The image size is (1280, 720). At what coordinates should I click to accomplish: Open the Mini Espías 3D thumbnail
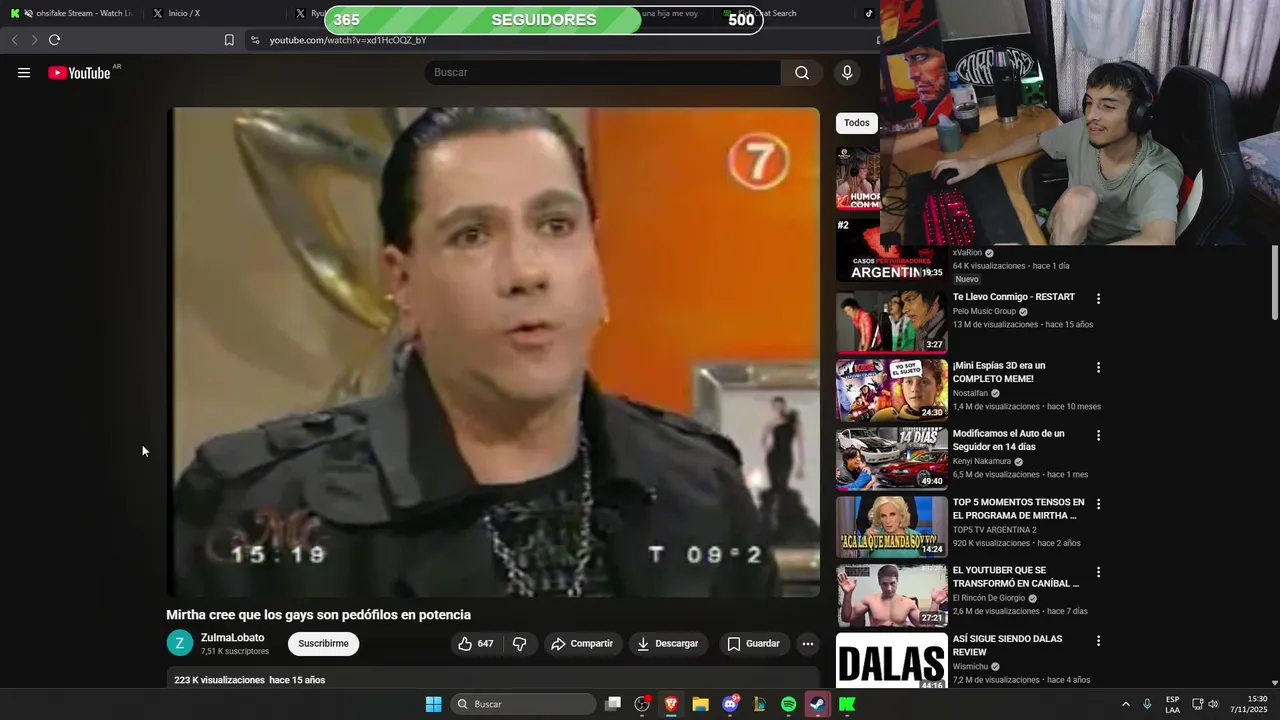(891, 390)
